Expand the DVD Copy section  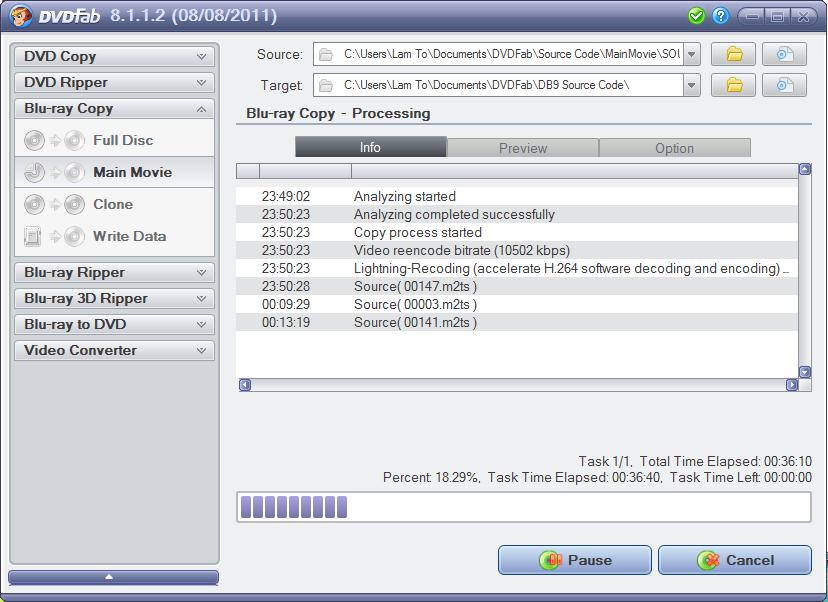coord(114,57)
